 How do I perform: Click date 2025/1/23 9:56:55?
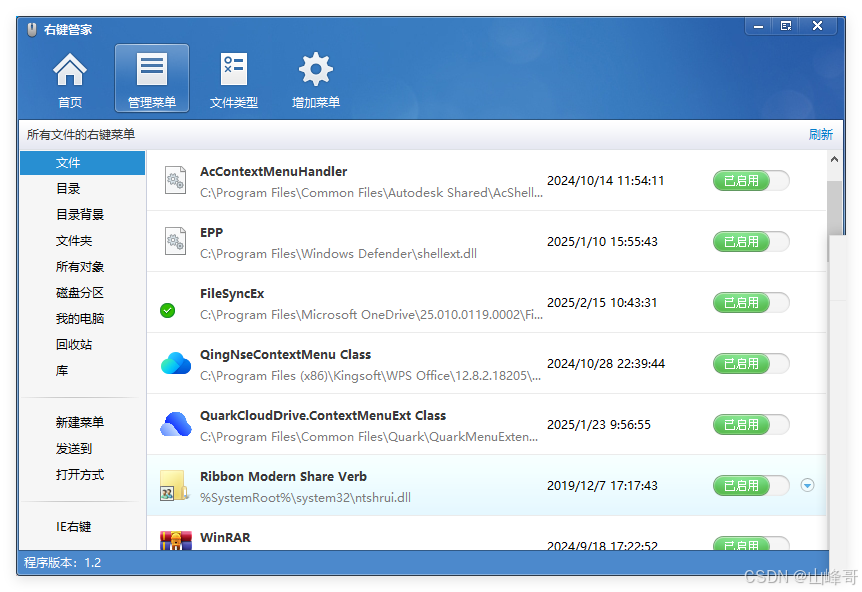(599, 424)
